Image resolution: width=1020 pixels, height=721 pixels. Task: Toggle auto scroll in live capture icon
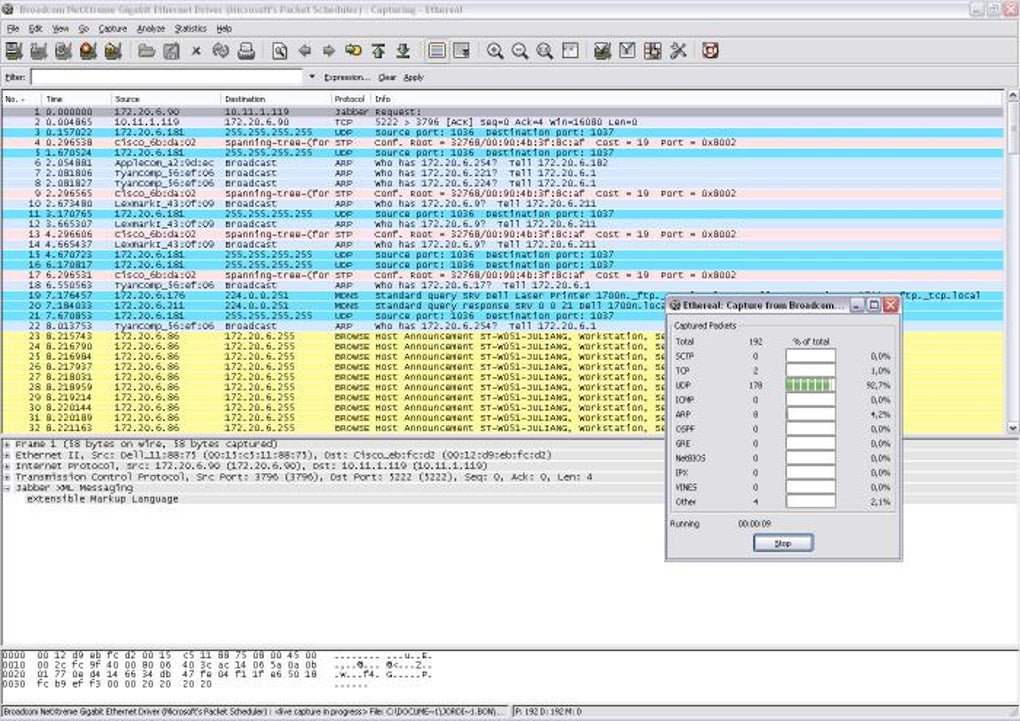tap(461, 51)
